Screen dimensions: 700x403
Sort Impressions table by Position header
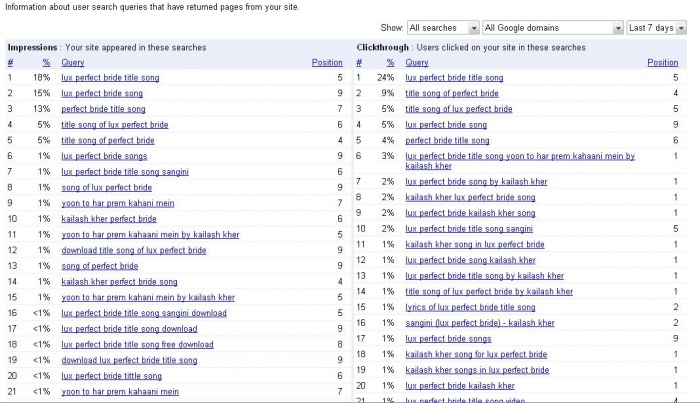point(327,62)
